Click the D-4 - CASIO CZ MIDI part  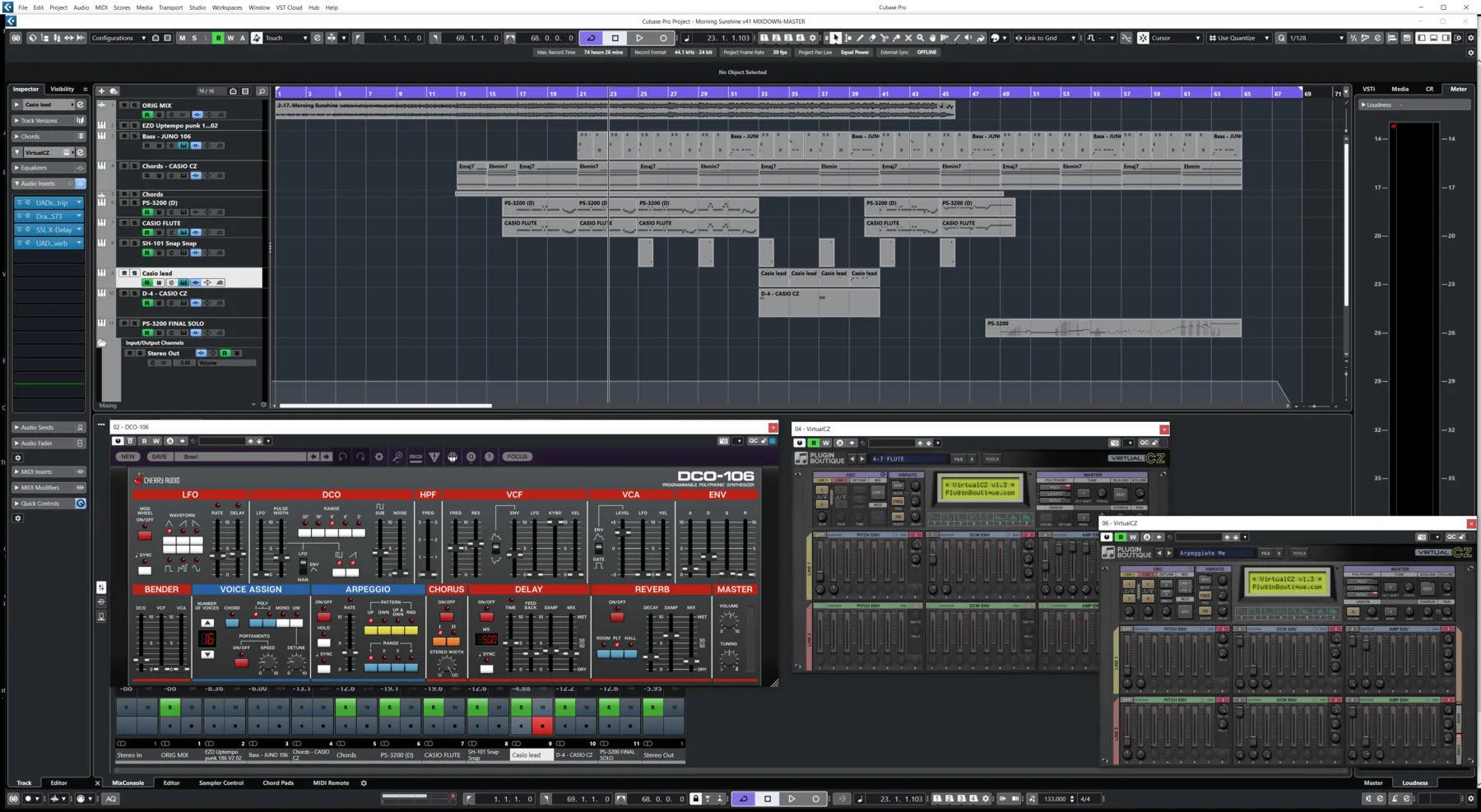coord(819,303)
